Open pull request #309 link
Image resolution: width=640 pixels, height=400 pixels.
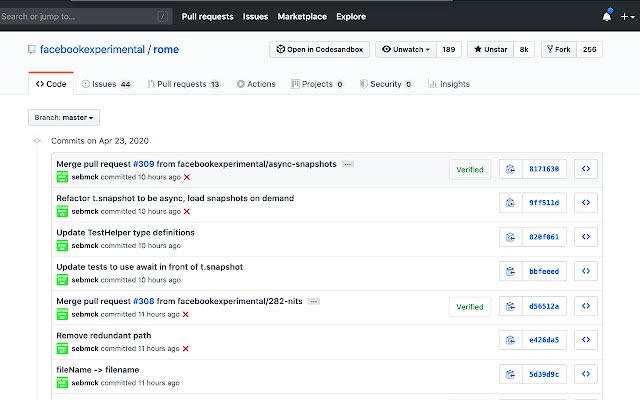pyautogui.click(x=144, y=164)
